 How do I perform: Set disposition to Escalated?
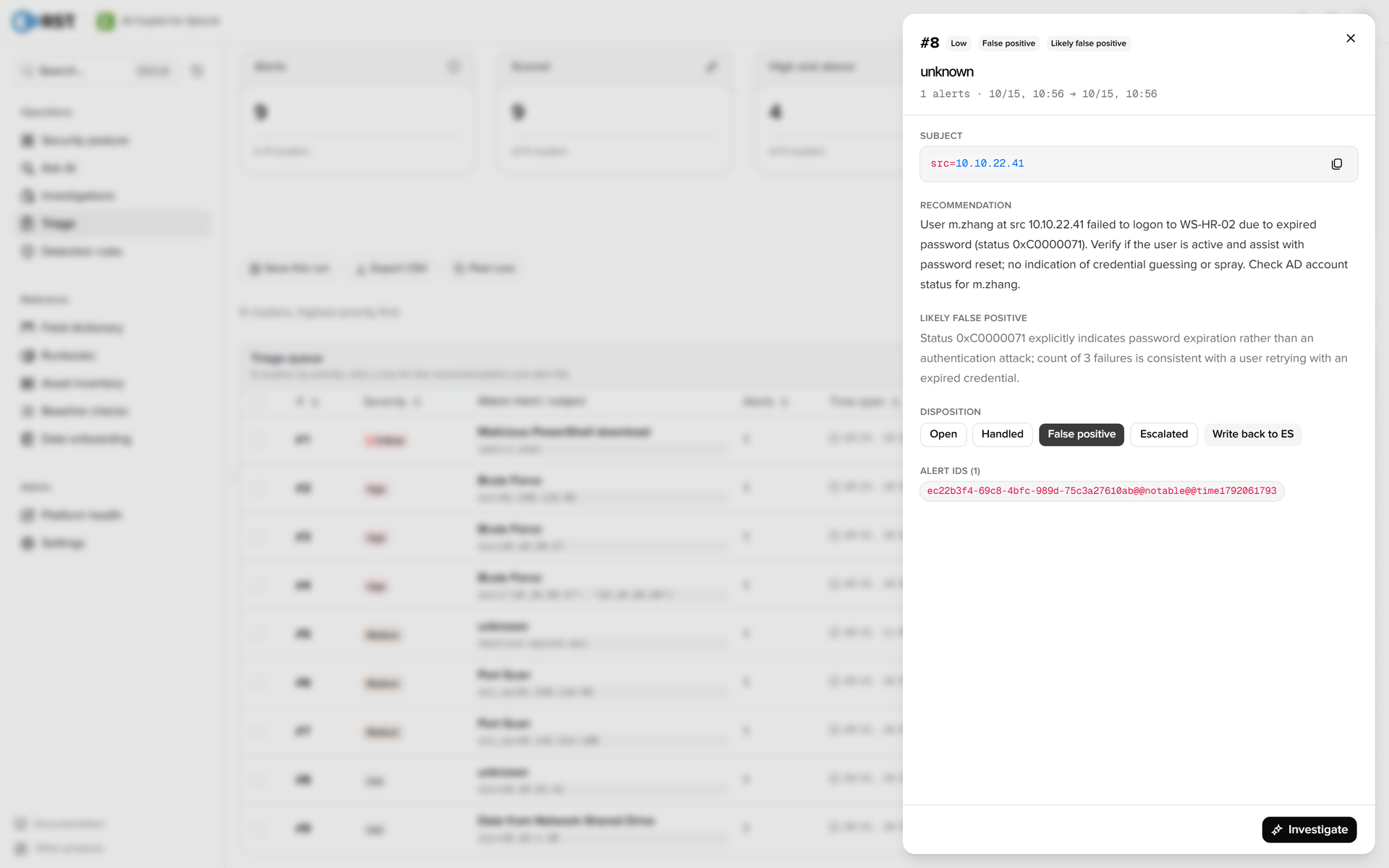[x=1163, y=435]
